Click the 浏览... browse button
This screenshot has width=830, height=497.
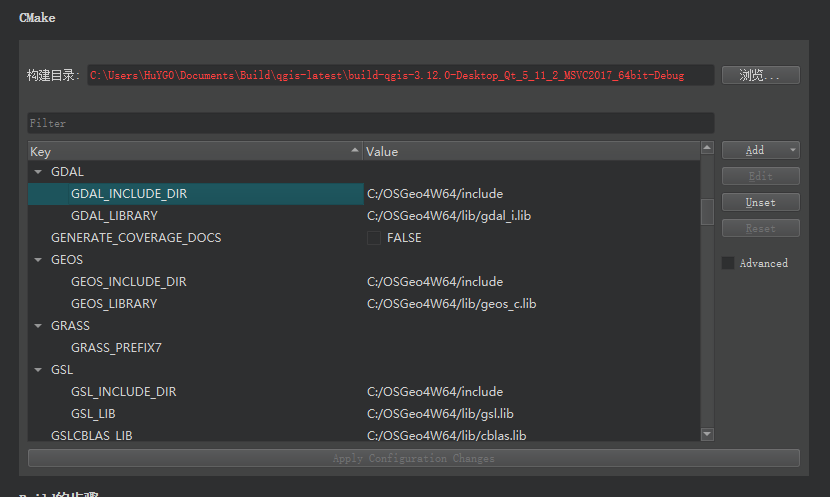pos(760,75)
